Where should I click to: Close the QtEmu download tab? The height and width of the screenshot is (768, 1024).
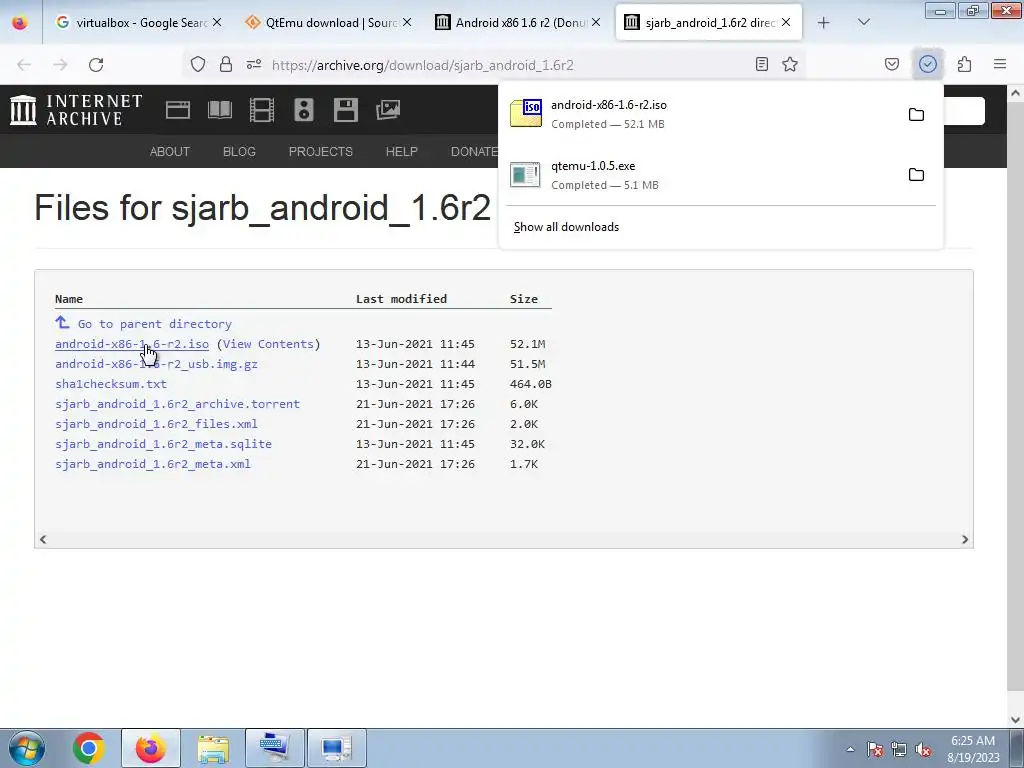407,22
